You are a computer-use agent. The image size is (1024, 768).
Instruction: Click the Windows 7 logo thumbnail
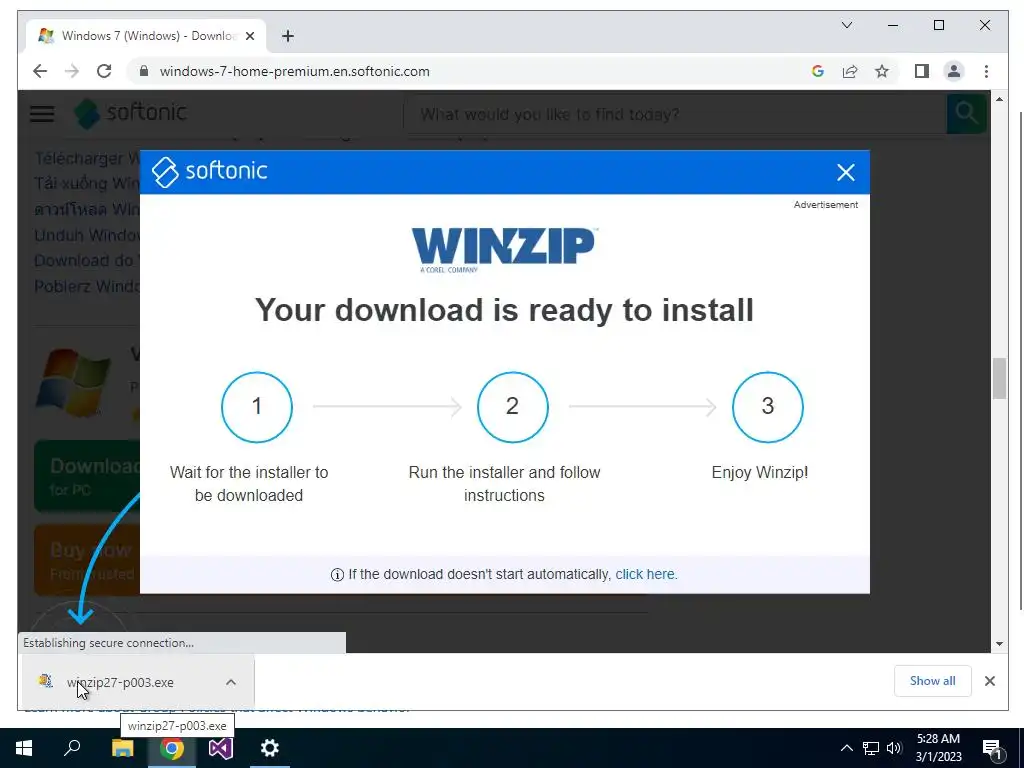pyautogui.click(x=74, y=383)
